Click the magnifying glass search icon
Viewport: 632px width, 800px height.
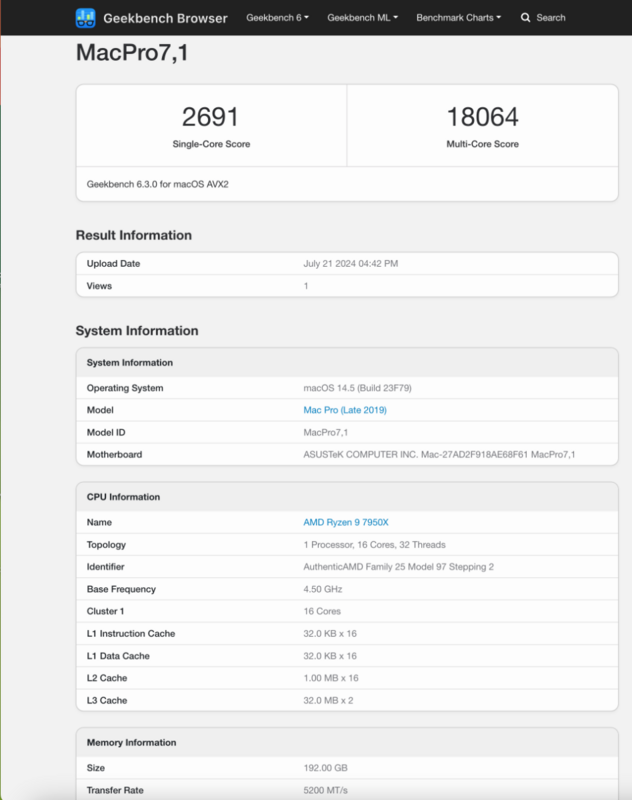[x=525, y=18]
